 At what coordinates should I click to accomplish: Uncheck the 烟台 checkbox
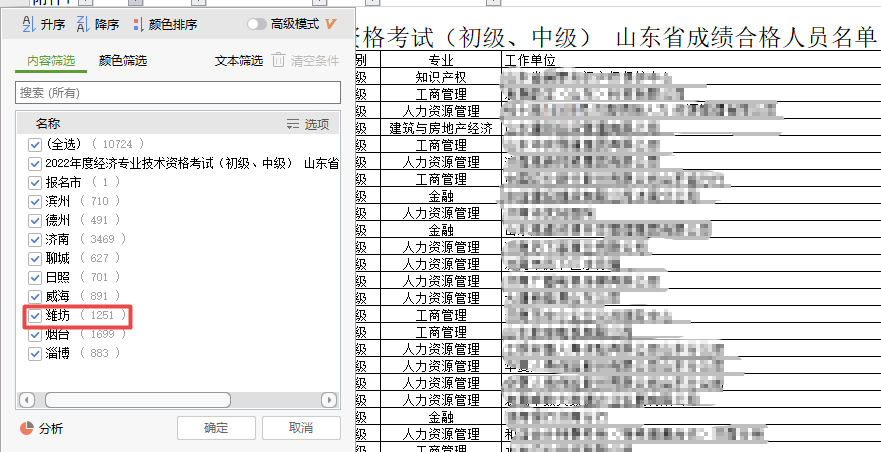tap(35, 335)
